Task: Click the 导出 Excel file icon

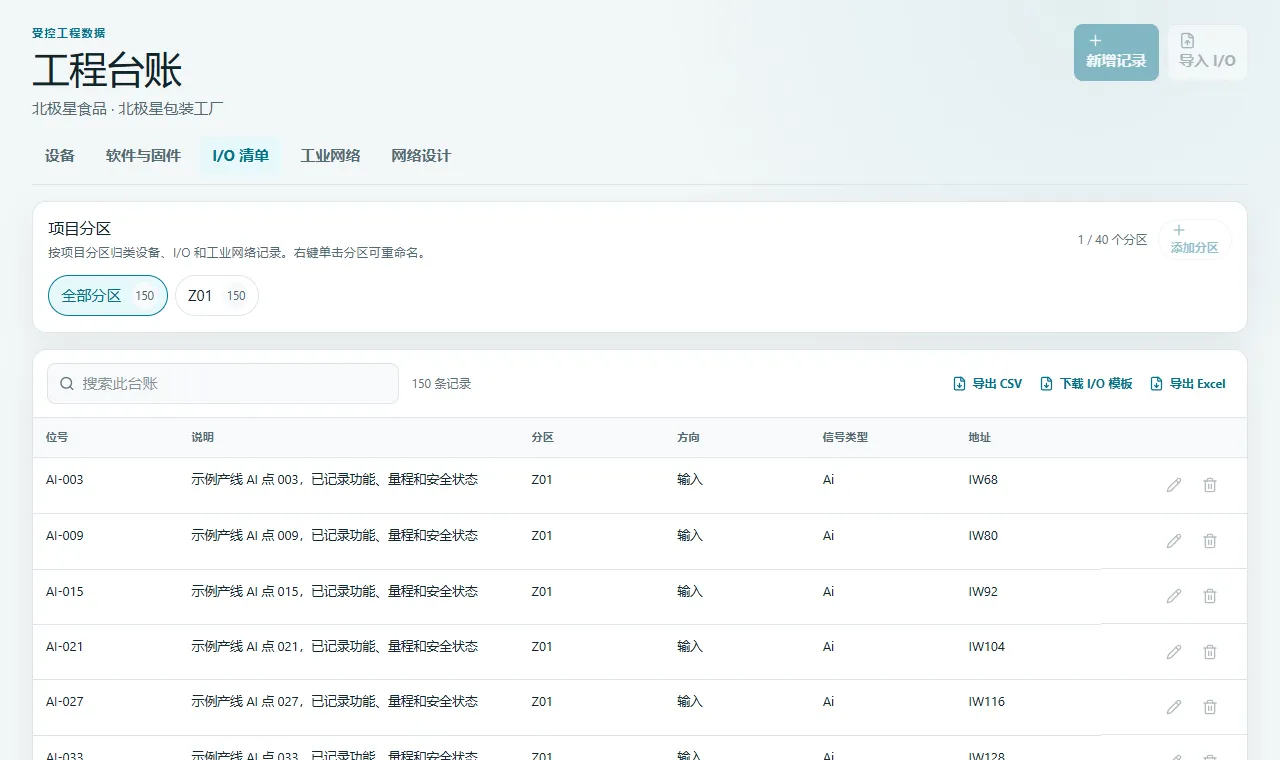Action: point(1157,384)
